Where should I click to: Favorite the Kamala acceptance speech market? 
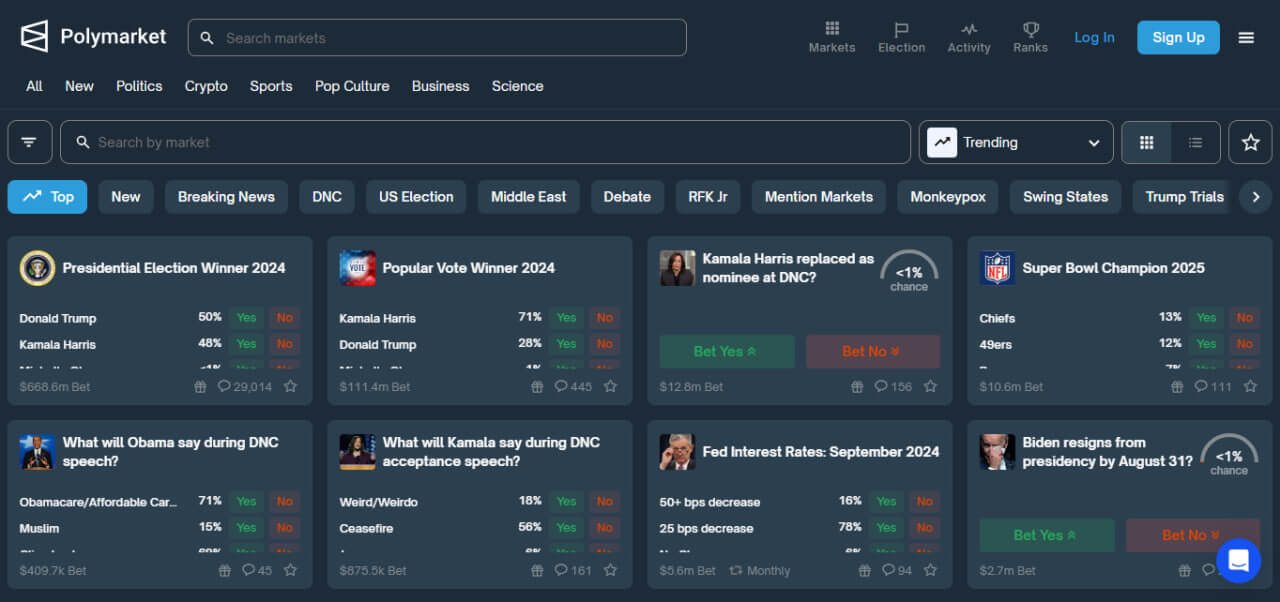click(610, 570)
